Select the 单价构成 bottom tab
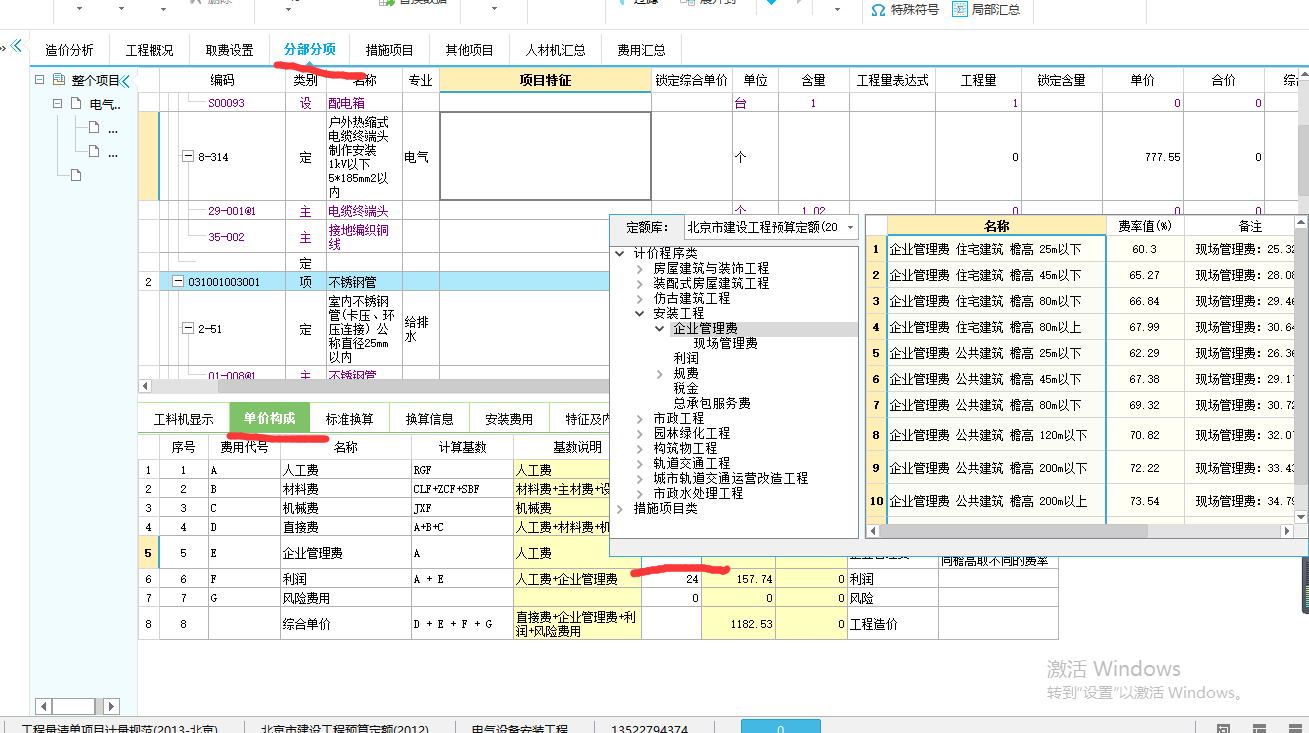The width and height of the screenshot is (1309, 733). click(x=269, y=418)
